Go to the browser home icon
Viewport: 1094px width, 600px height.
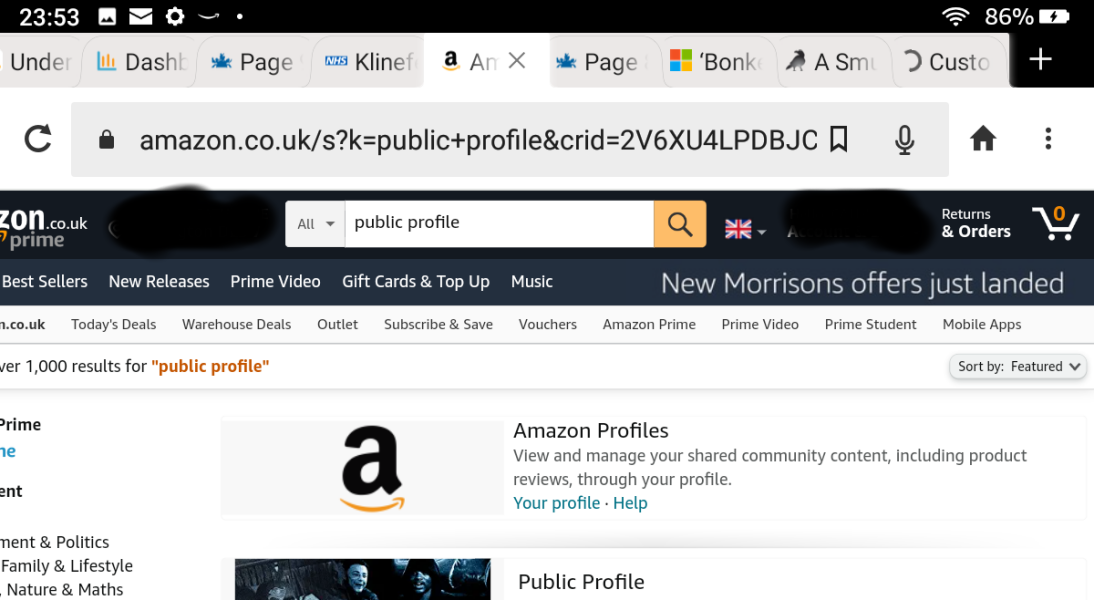coord(983,139)
